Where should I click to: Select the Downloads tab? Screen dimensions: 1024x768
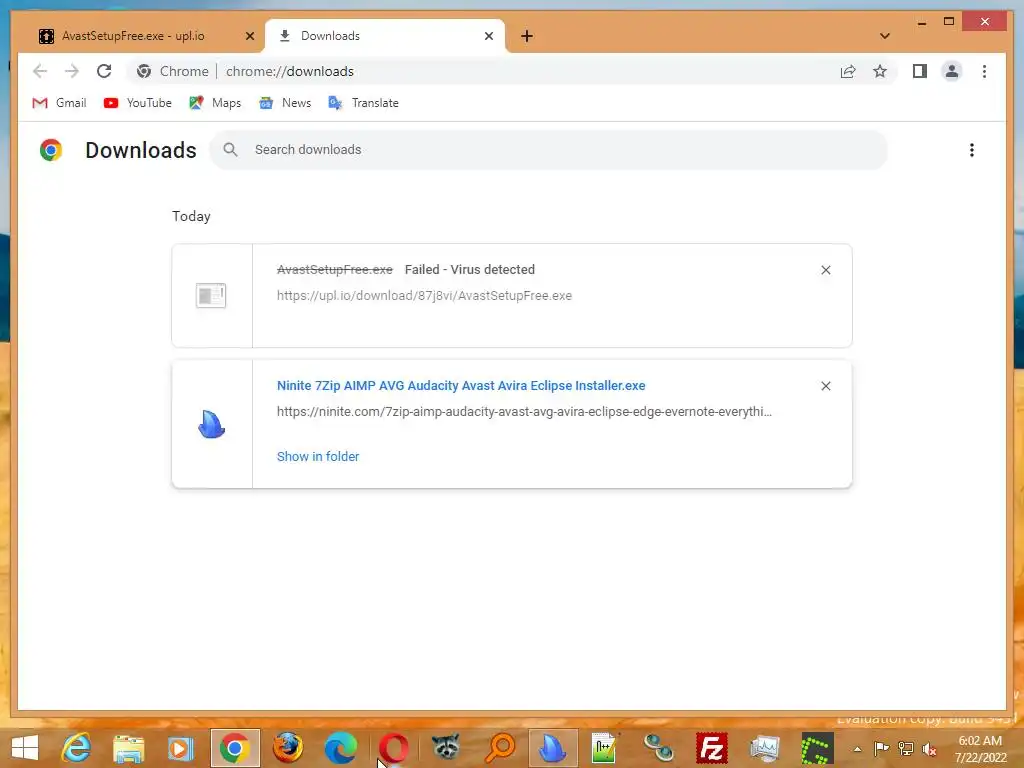pos(385,36)
